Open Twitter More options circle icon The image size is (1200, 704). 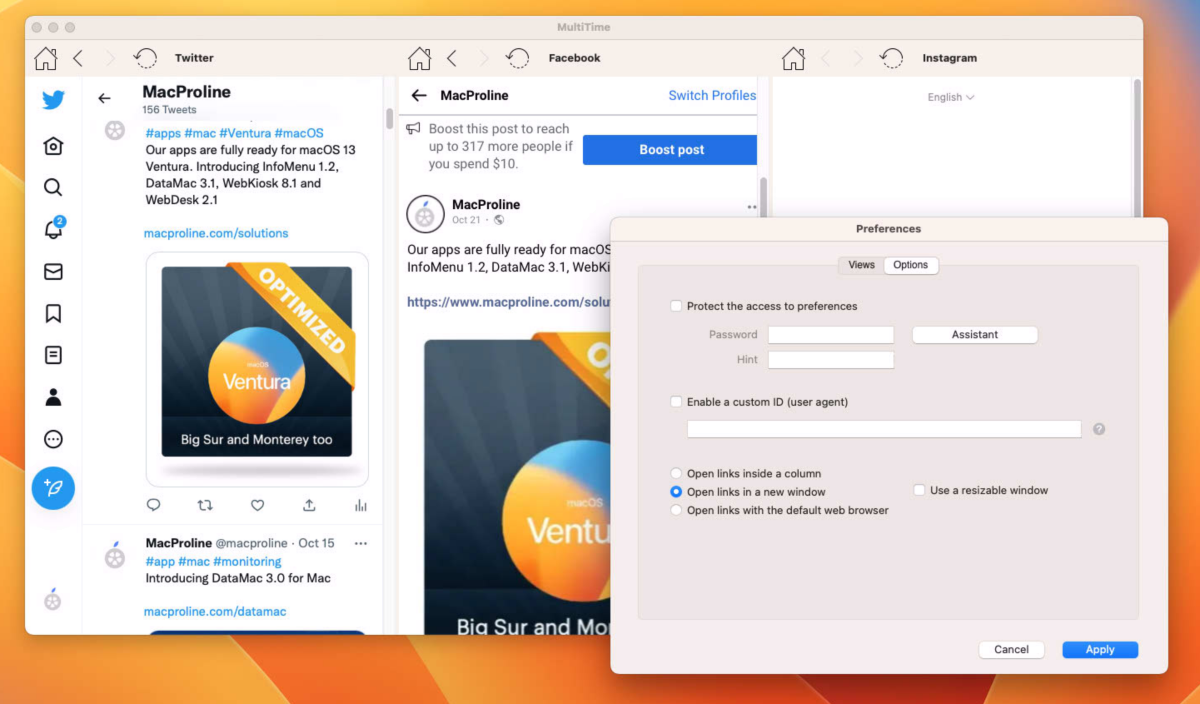[x=53, y=439]
